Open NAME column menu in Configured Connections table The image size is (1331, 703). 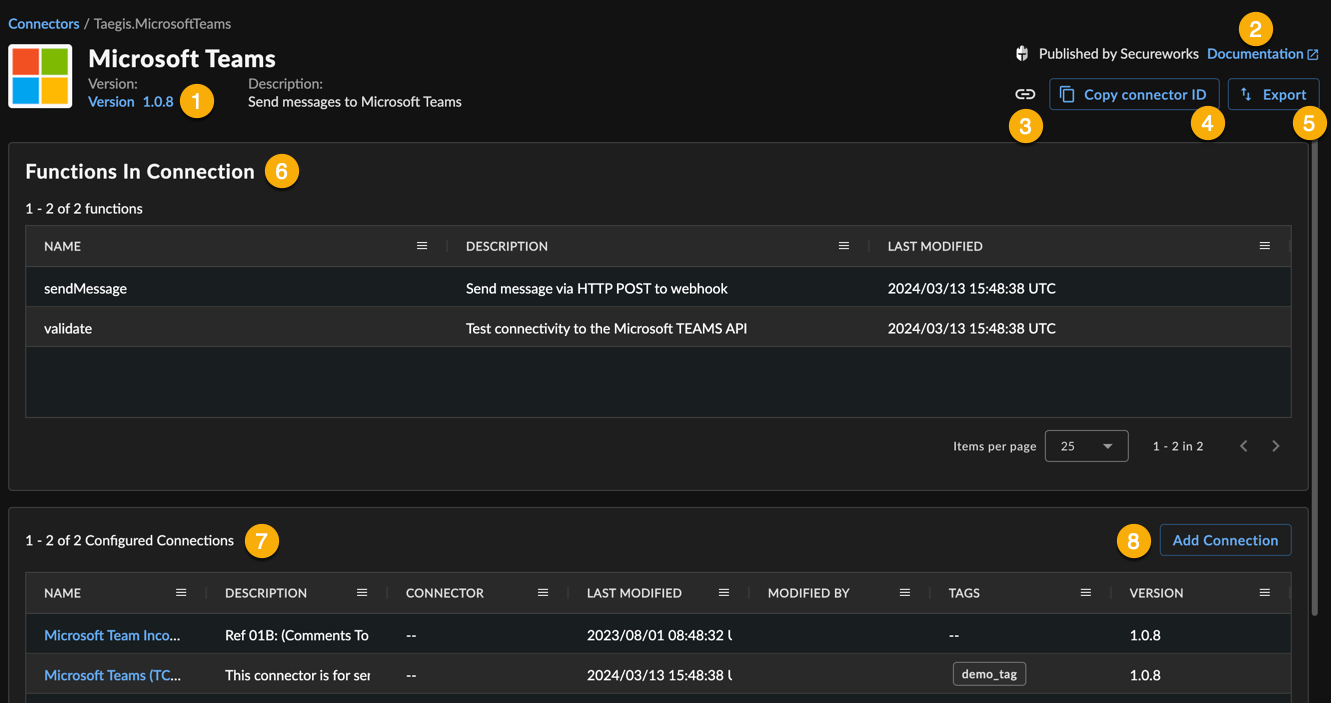click(x=181, y=593)
